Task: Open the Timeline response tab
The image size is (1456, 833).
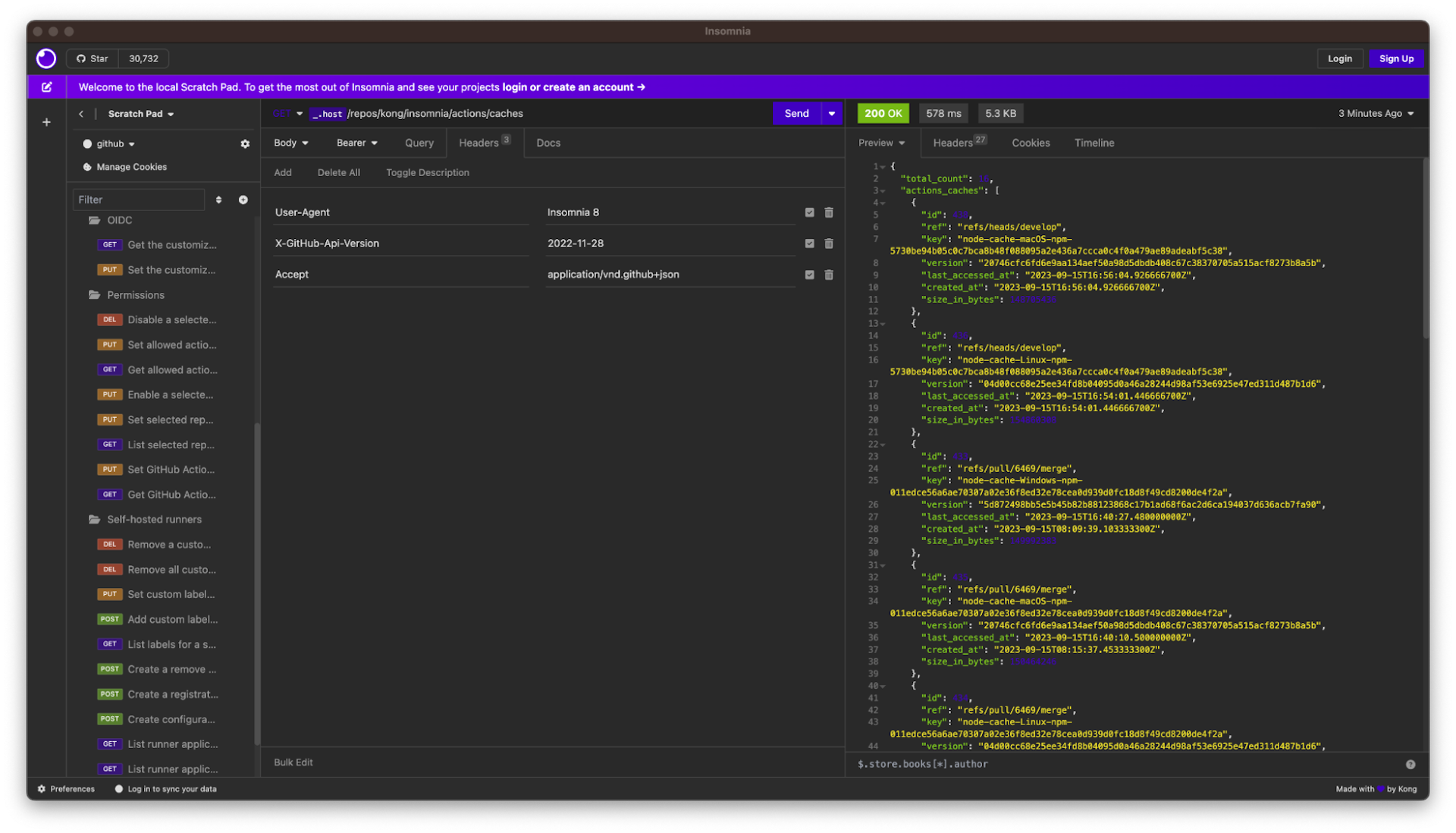Action: tap(1094, 143)
